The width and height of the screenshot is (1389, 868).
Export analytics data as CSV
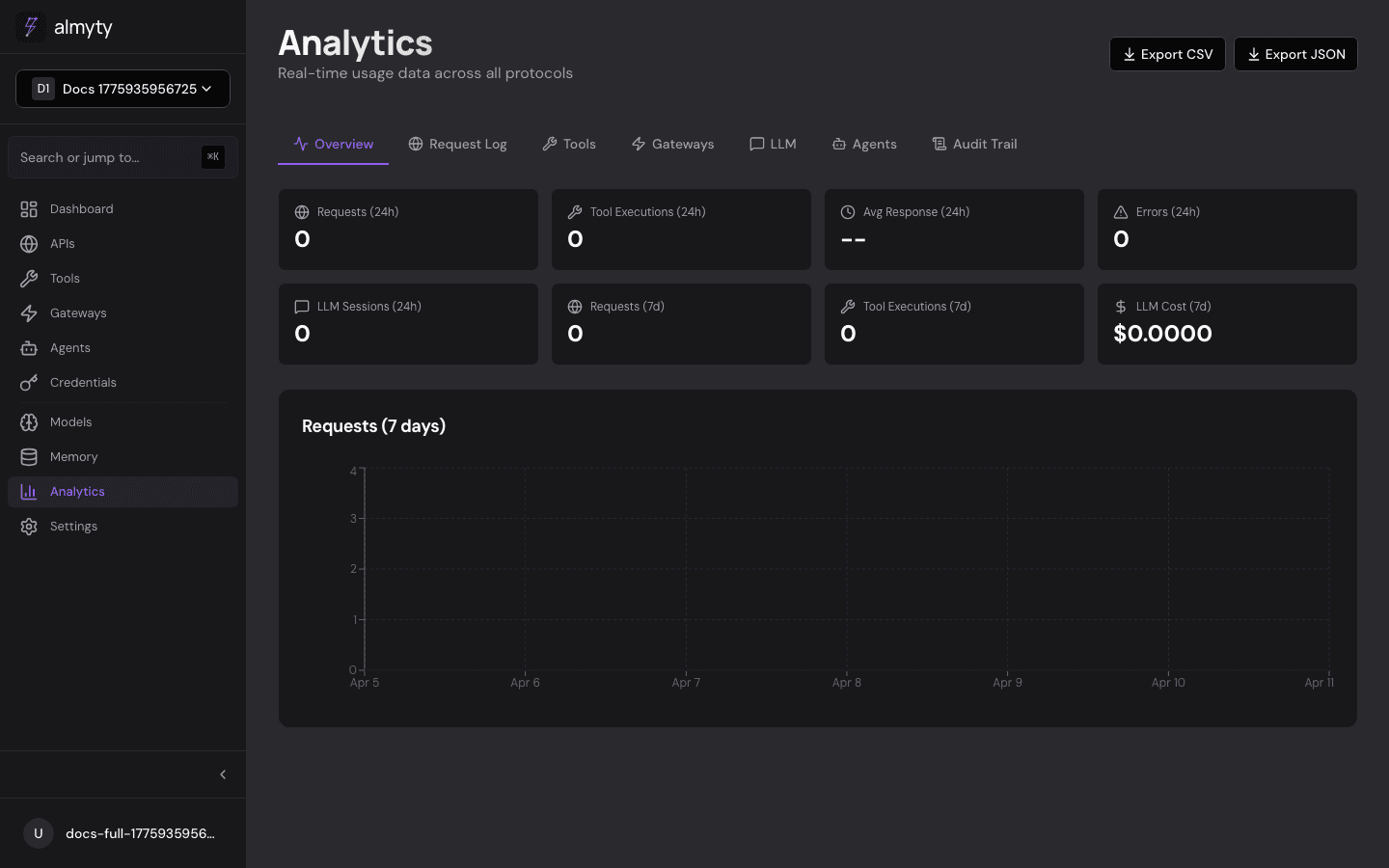click(1167, 54)
